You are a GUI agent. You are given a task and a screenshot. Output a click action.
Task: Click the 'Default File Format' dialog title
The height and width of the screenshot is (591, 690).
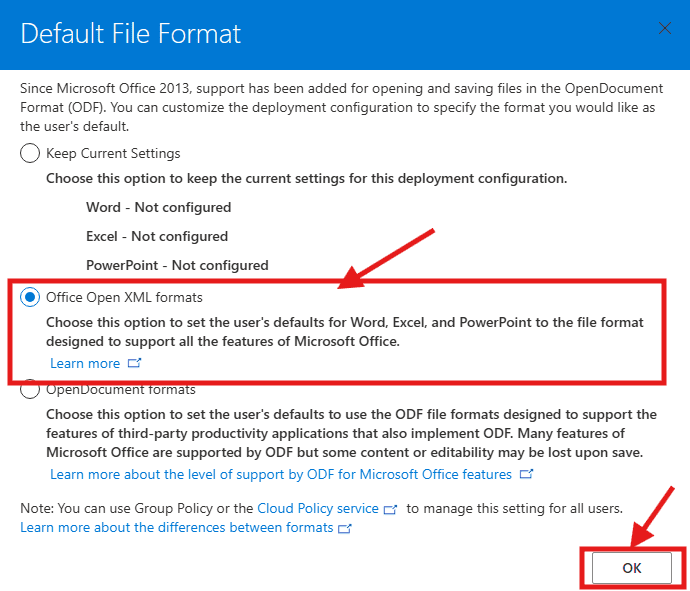(x=130, y=33)
